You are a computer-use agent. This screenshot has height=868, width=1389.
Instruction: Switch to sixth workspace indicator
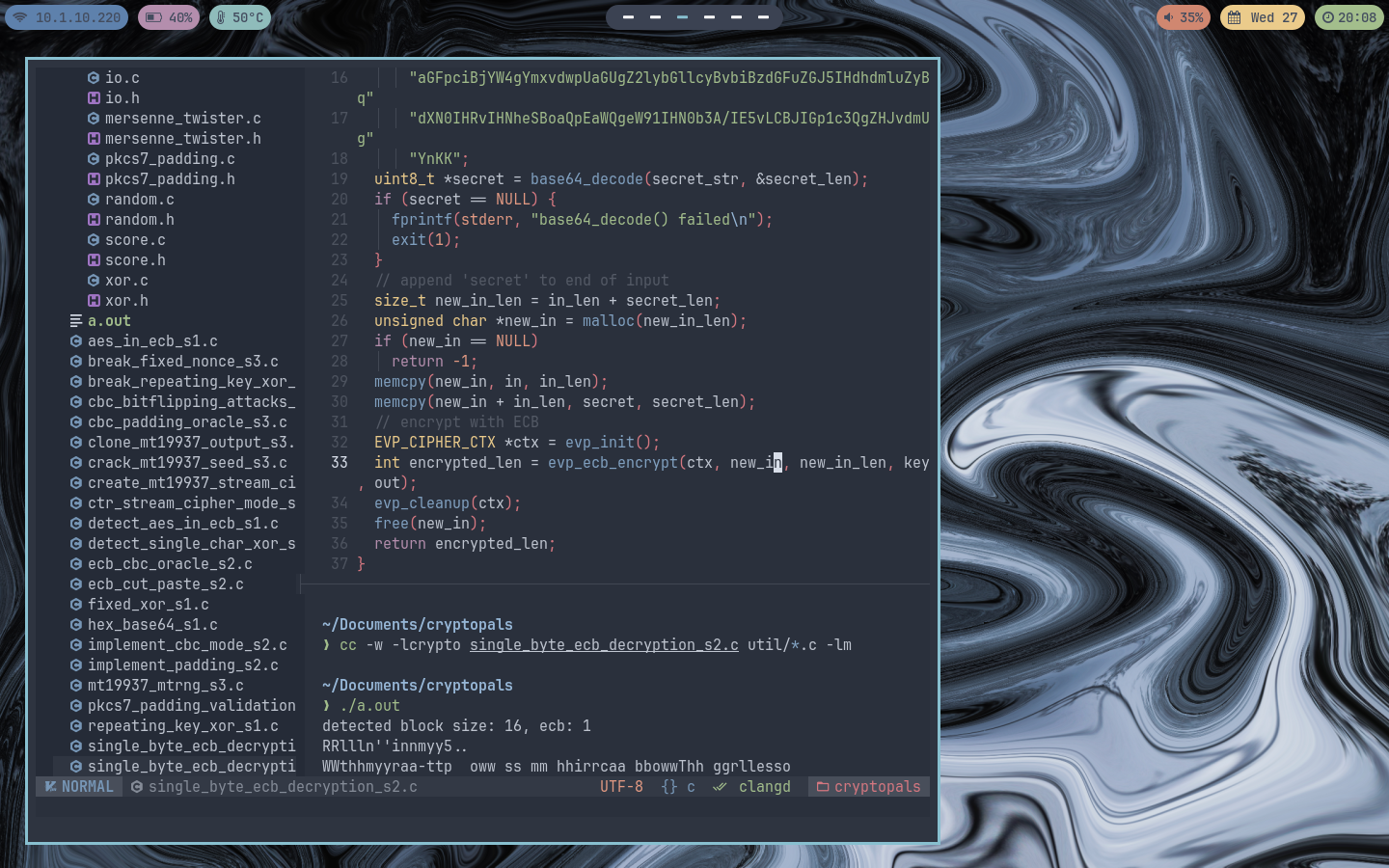pos(763,17)
